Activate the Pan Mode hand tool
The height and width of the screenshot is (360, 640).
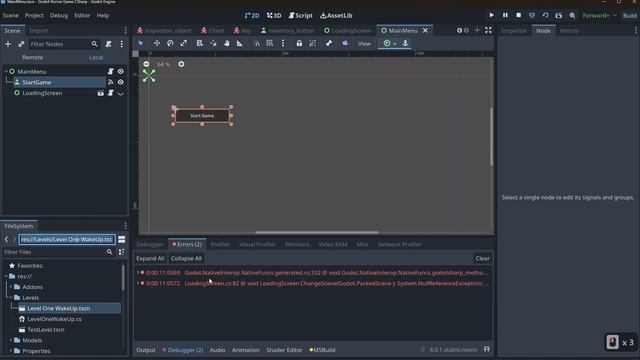(x=227, y=43)
